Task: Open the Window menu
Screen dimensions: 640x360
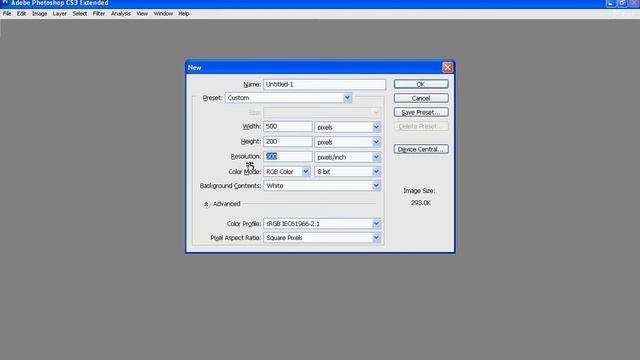Action: coord(163,13)
